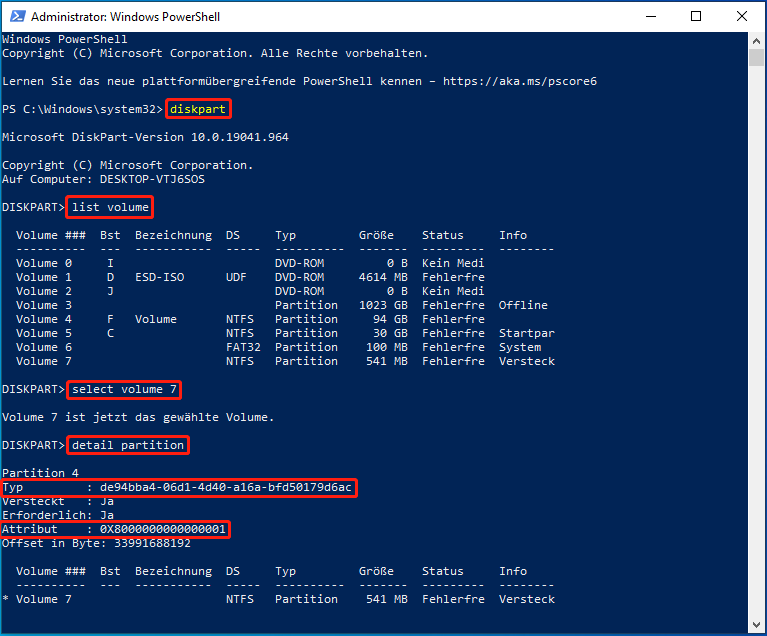
Task: Minimize the PowerShell window
Action: (x=651, y=17)
